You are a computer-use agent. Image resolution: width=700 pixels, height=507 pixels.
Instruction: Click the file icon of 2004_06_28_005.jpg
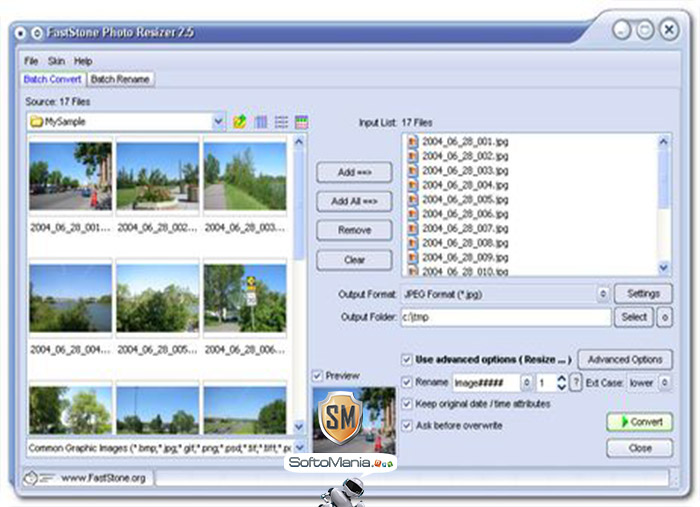tap(413, 199)
